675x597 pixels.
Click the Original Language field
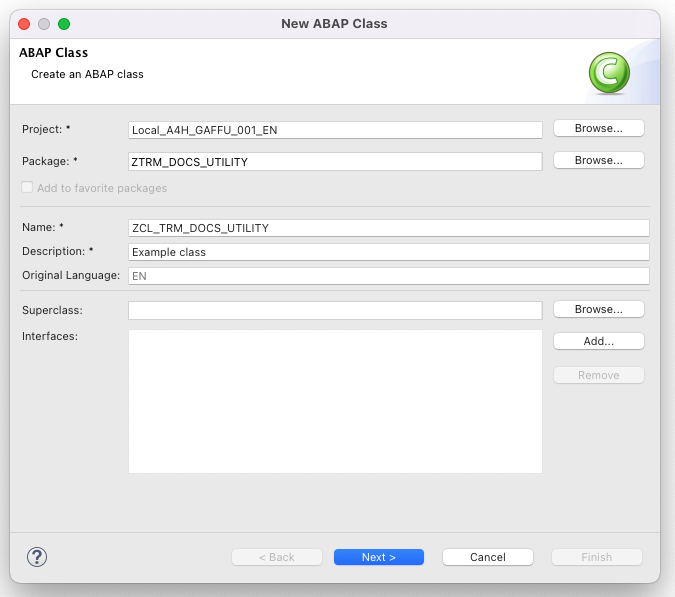coord(389,276)
